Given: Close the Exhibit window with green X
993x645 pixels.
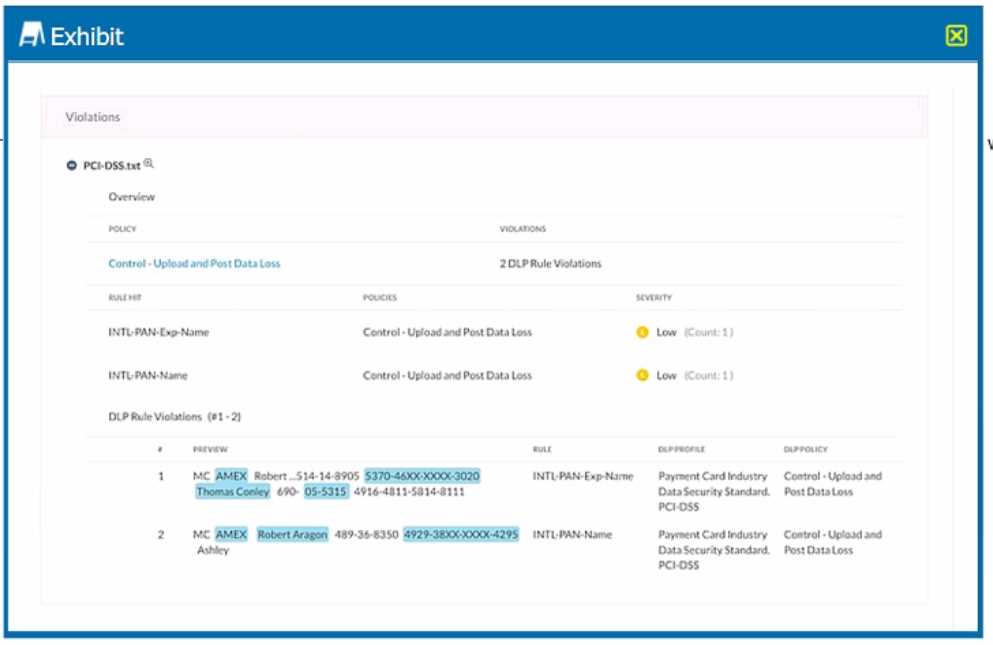Looking at the screenshot, I should 956,36.
